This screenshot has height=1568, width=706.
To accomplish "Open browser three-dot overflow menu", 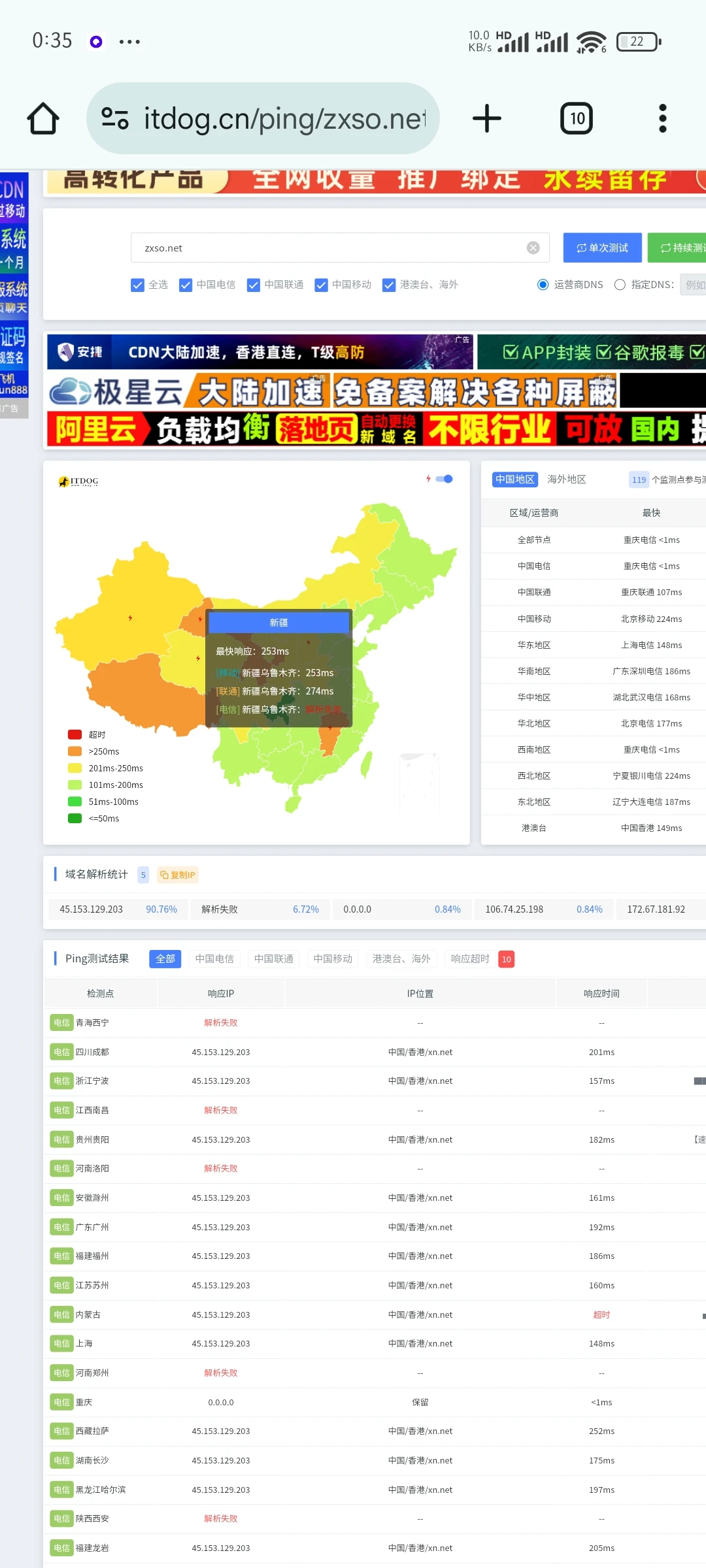I will 662,119.
